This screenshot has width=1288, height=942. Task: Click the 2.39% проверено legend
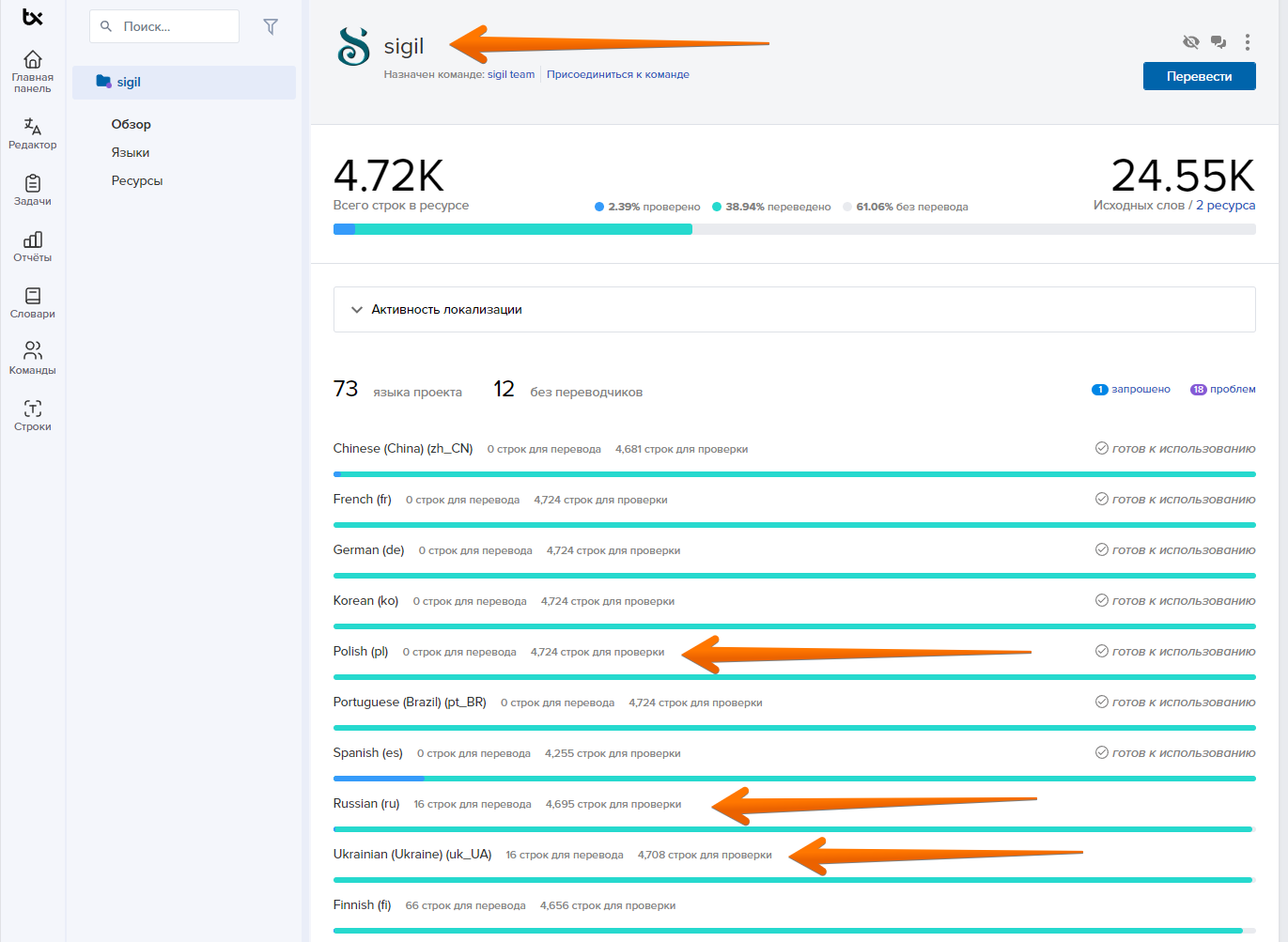647,207
